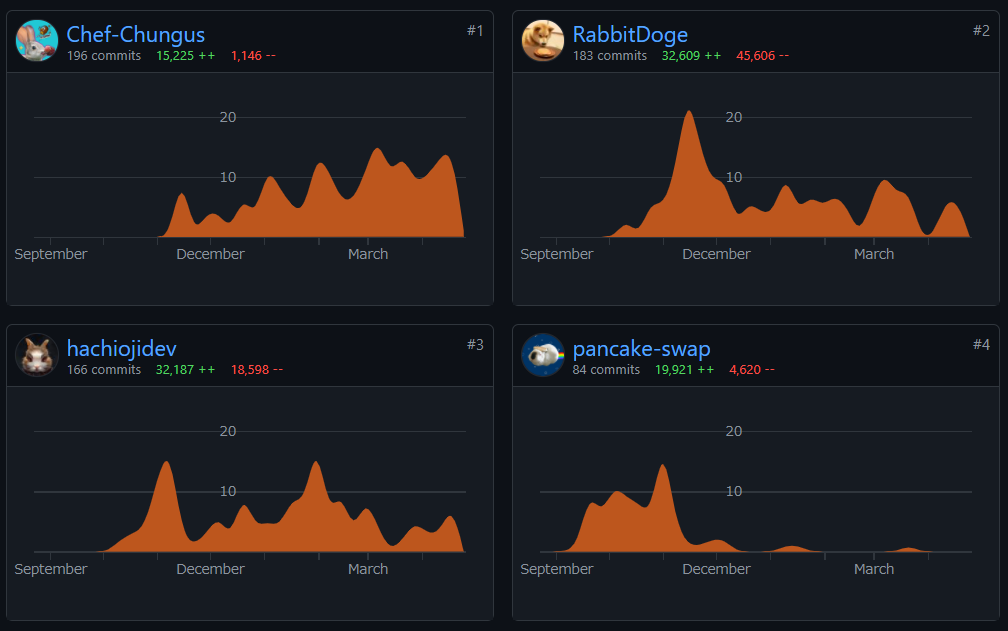Click 10 axis label in pancake-swap chart
1008x631 pixels.
734,491
